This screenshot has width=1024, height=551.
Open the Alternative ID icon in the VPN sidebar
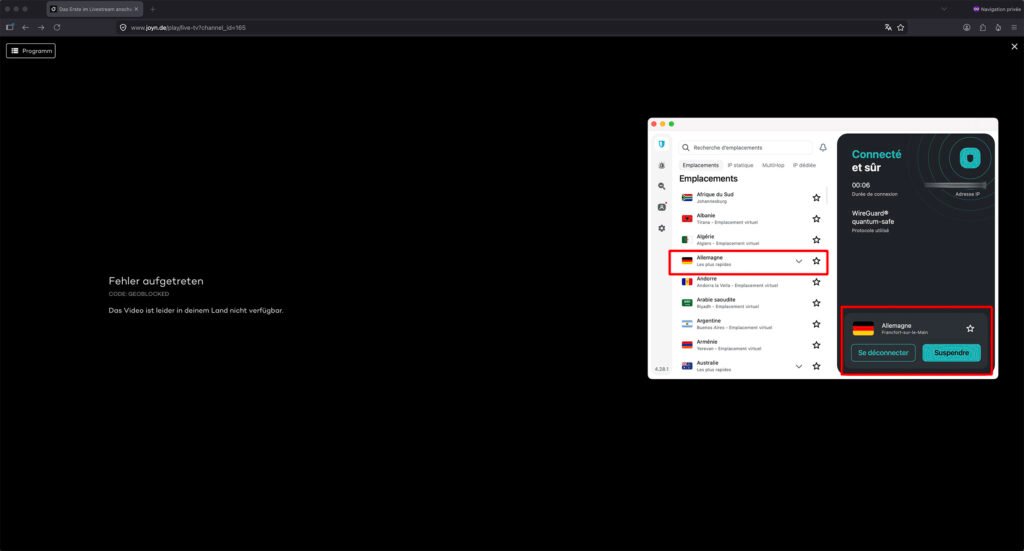(662, 207)
